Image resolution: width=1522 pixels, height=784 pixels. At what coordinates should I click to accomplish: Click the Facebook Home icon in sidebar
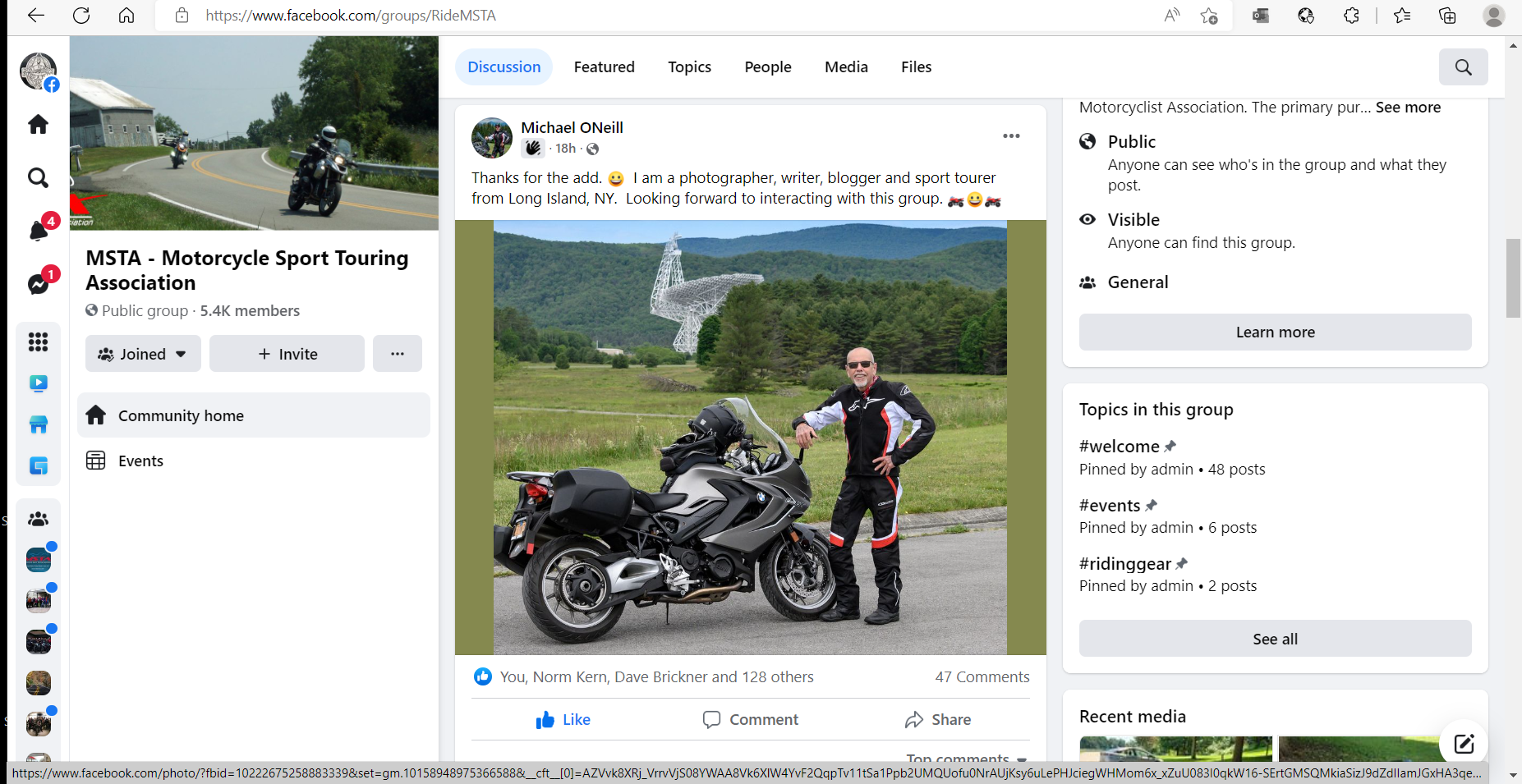pyautogui.click(x=39, y=125)
